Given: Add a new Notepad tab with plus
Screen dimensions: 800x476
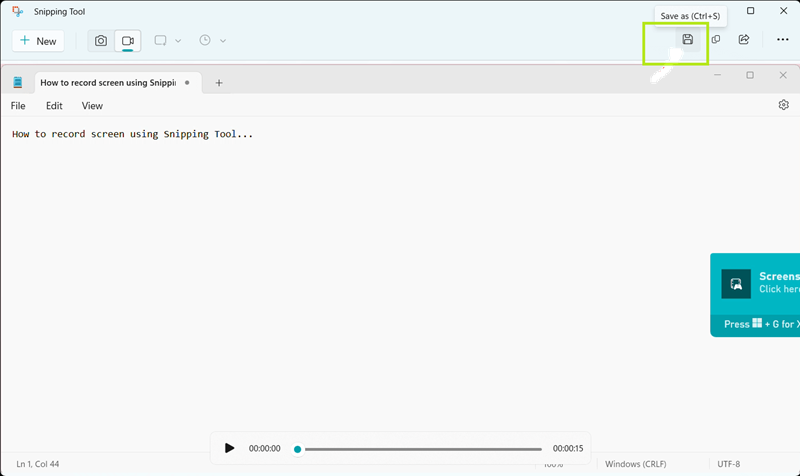Looking at the screenshot, I should pos(219,83).
